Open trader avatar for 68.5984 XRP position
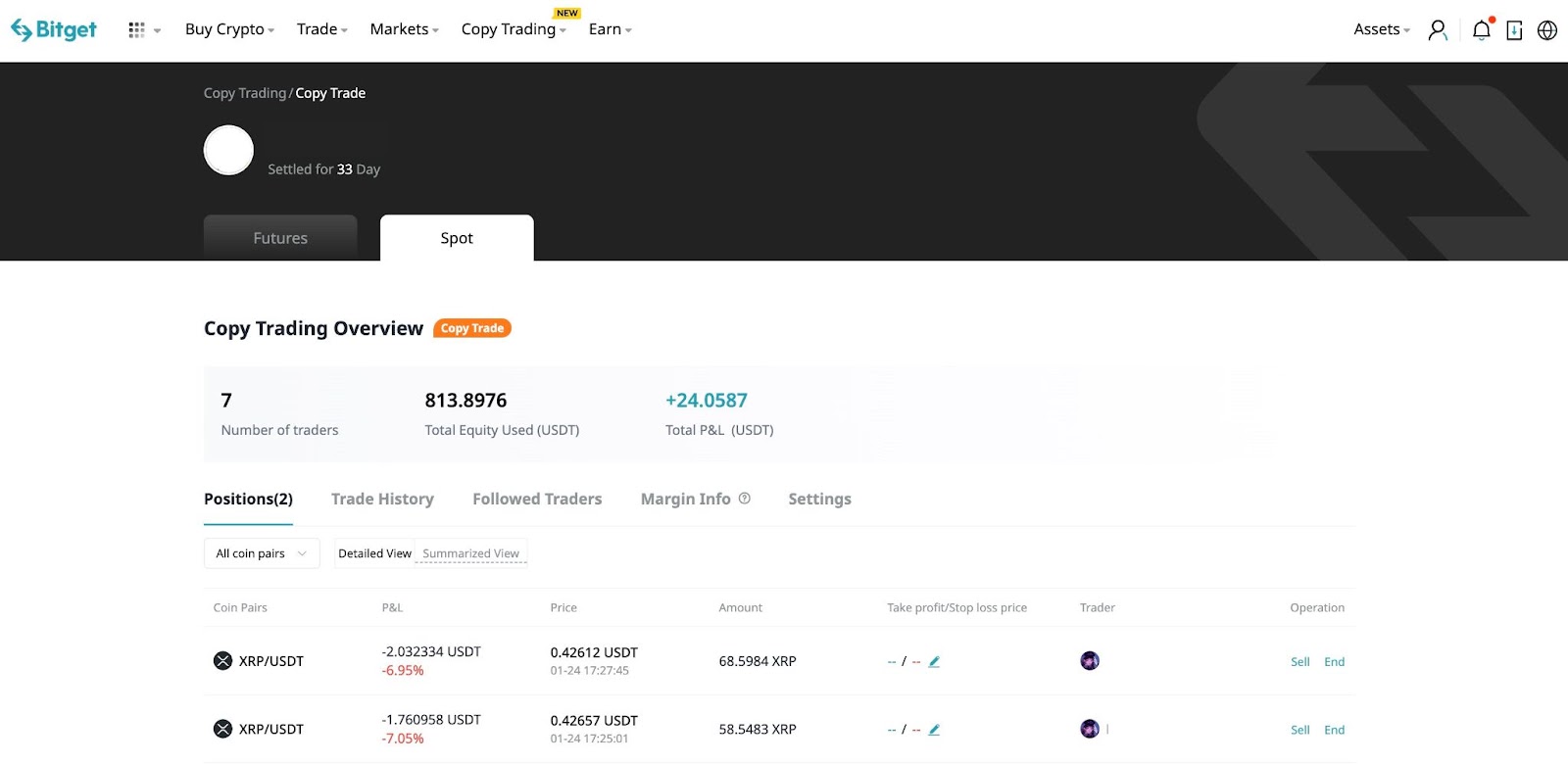The image size is (1568, 764). pos(1090,661)
